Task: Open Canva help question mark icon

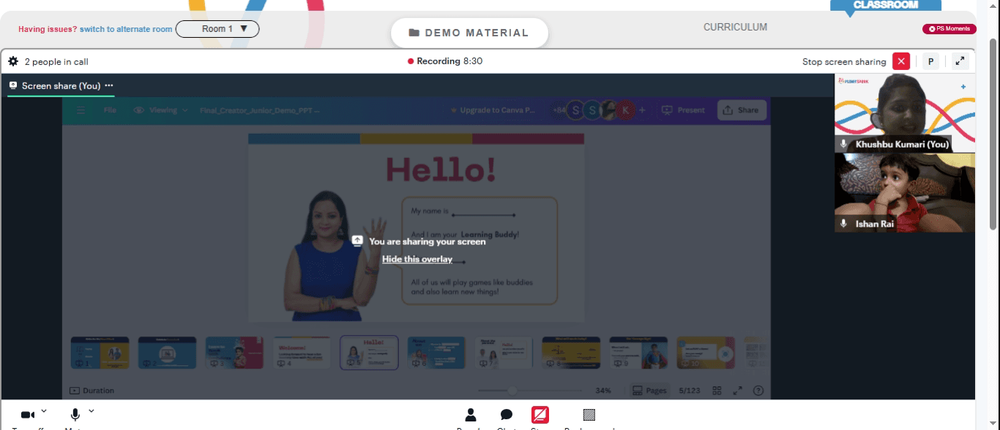Action: point(758,390)
